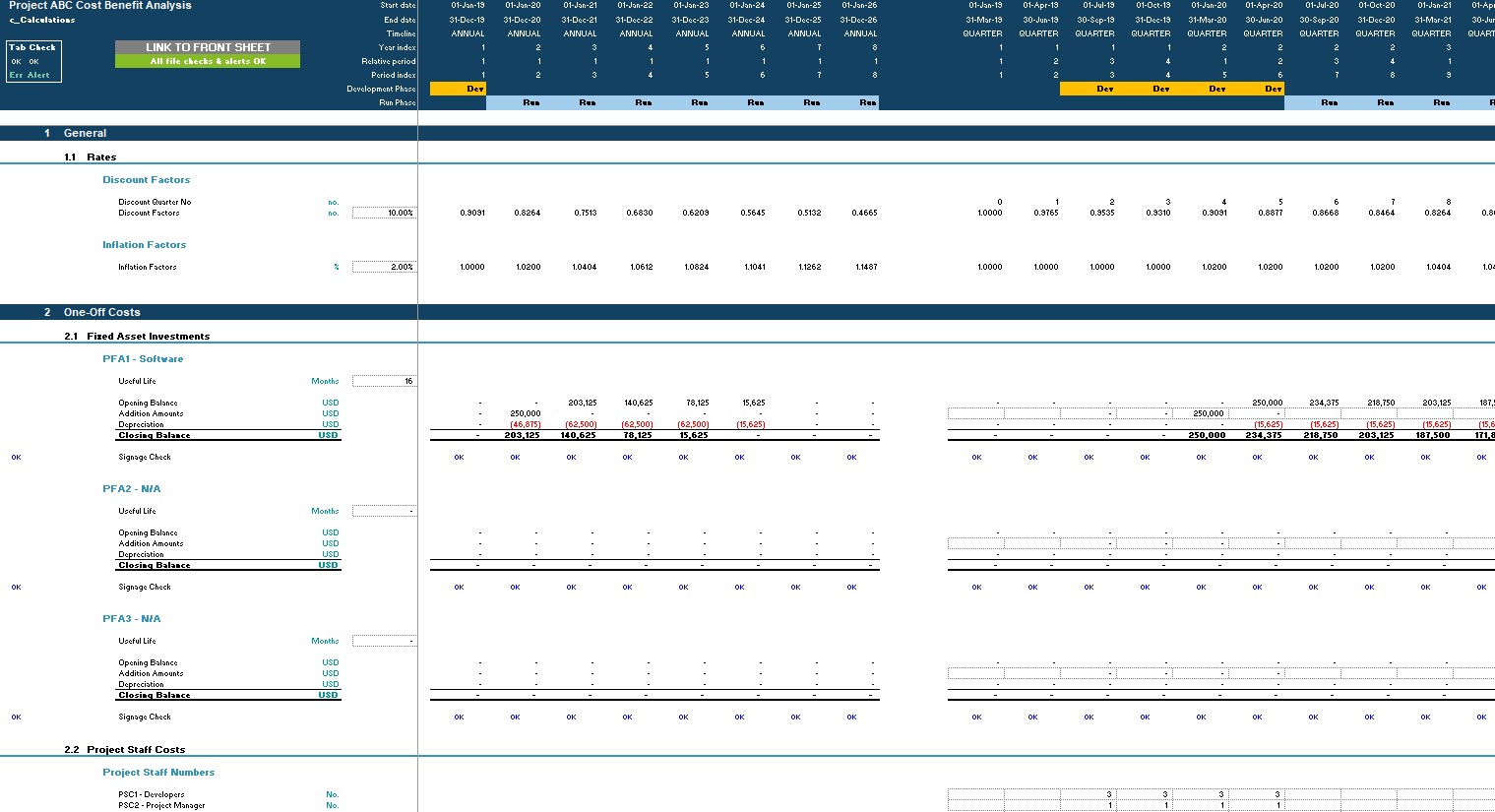The height and width of the screenshot is (812, 1495).
Task: Click the orange Dev badge in Development Phase row
Action: pos(458,88)
